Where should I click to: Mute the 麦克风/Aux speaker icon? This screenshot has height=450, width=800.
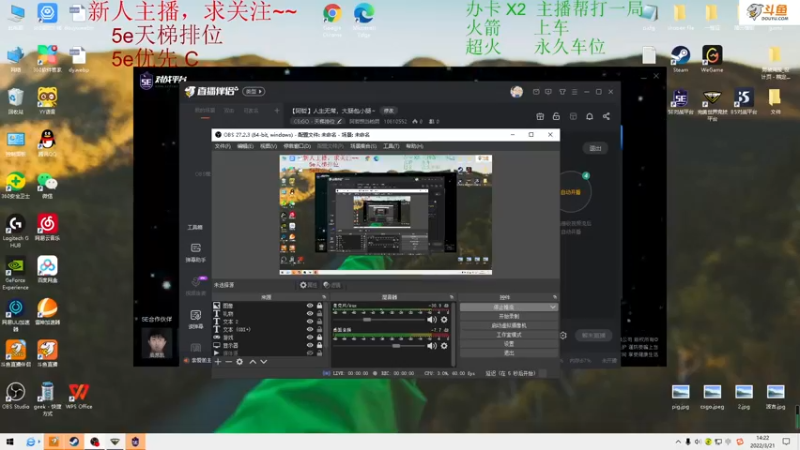click(x=432, y=319)
